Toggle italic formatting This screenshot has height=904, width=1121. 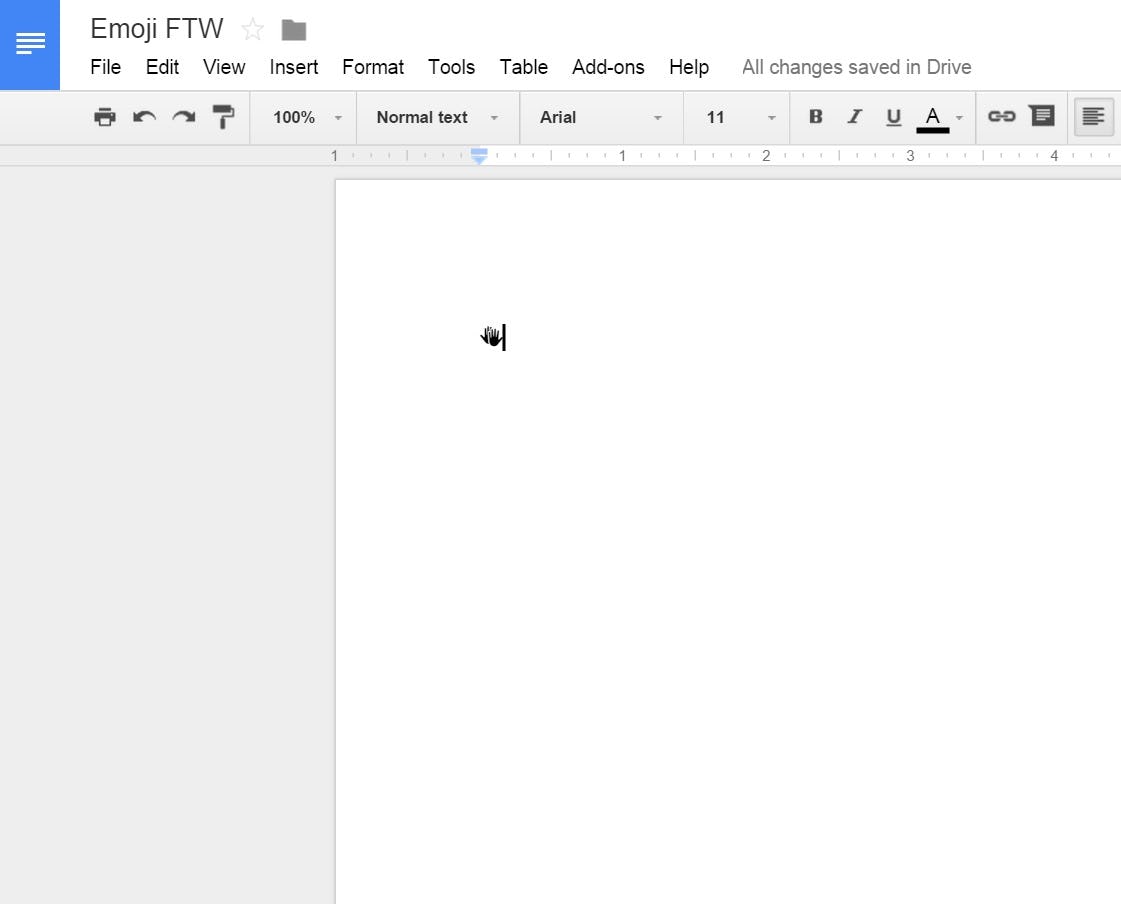[854, 117]
